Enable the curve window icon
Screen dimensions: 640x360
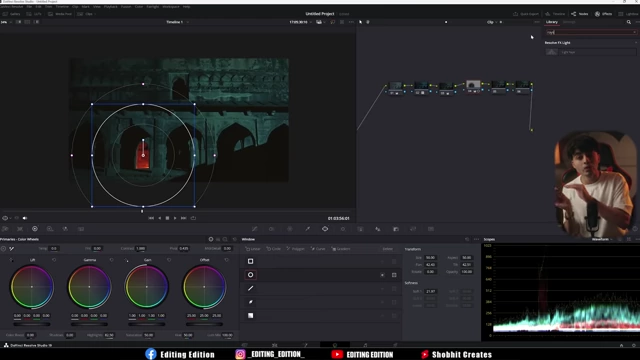click(x=251, y=302)
